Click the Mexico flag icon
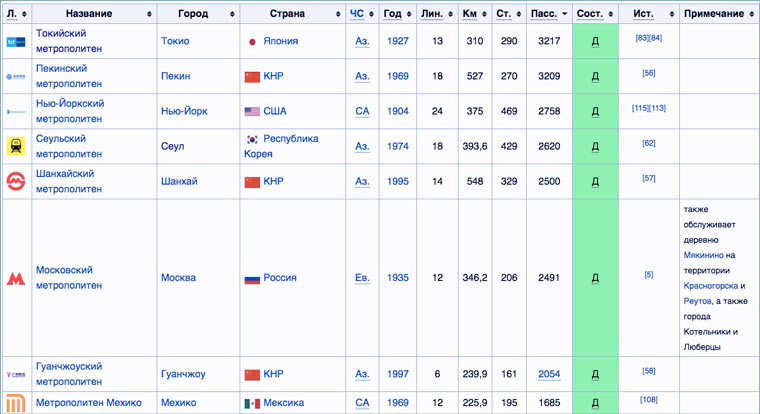This screenshot has width=760, height=414. 252,403
